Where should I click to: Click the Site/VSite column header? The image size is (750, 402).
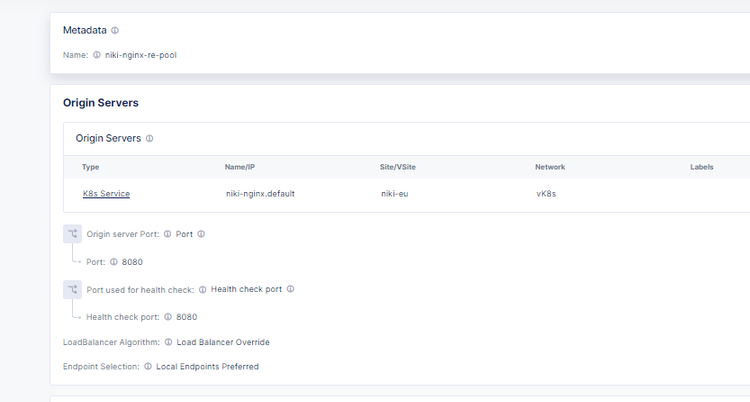(400, 167)
